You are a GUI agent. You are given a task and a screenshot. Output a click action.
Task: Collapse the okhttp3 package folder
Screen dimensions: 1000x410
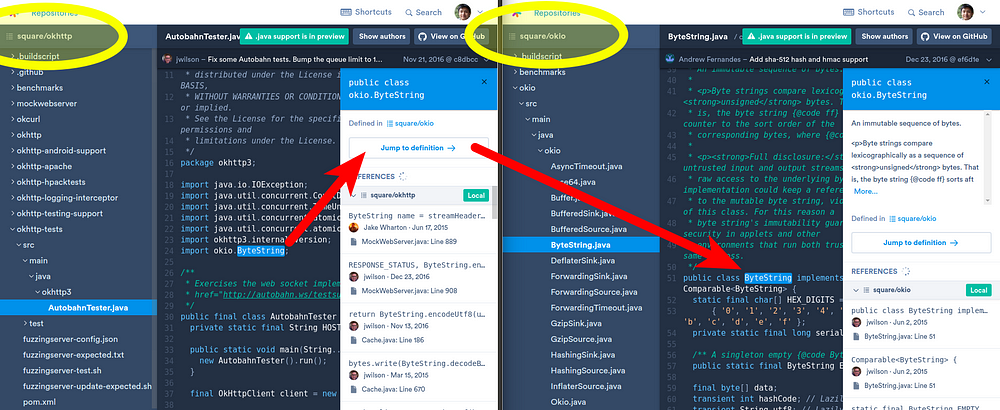38,292
